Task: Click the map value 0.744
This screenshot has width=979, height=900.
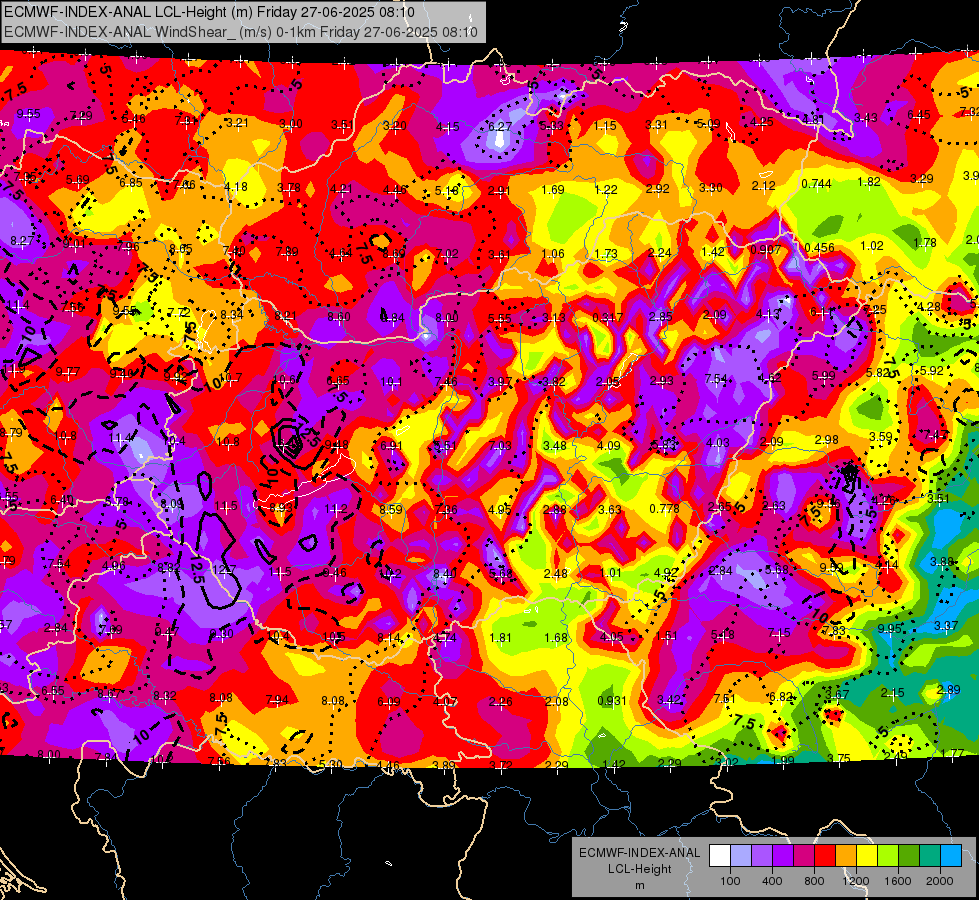Action: tap(817, 184)
